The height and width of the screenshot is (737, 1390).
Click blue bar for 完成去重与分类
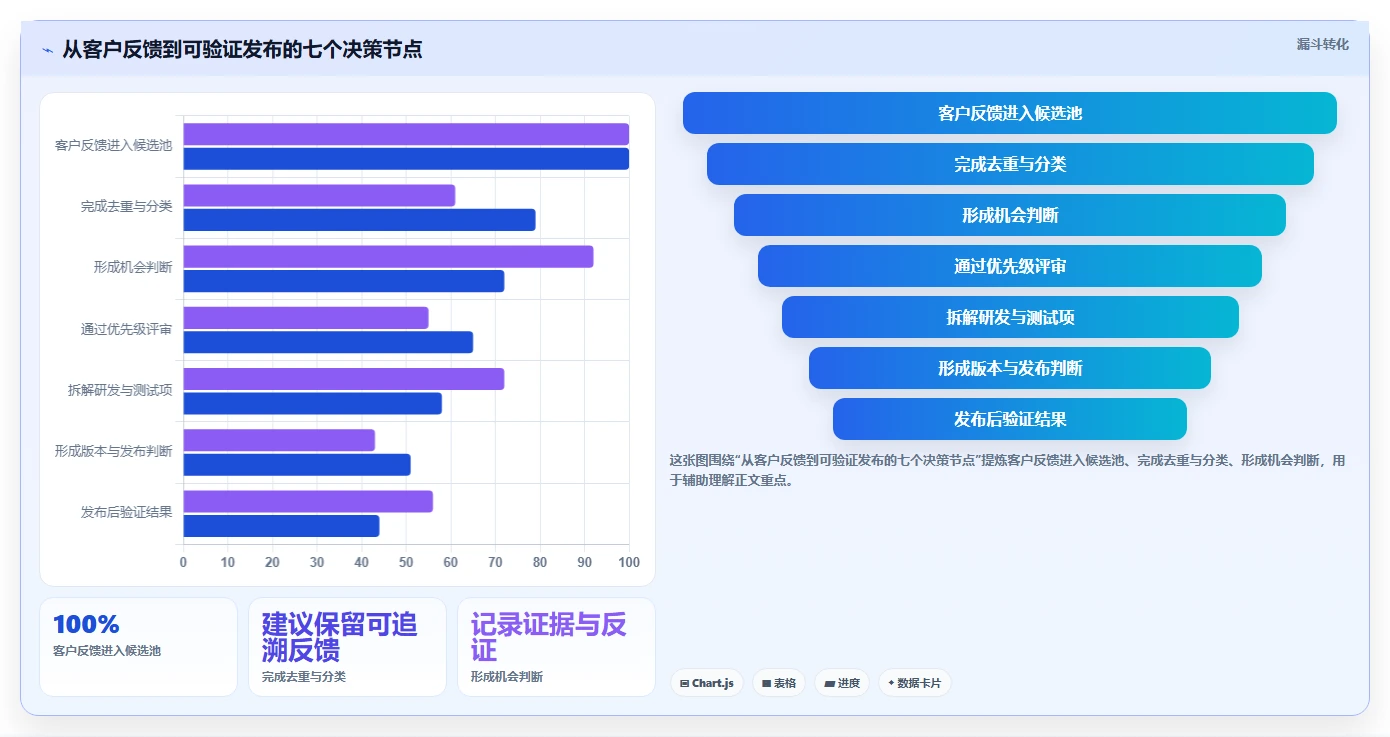pyautogui.click(x=359, y=220)
